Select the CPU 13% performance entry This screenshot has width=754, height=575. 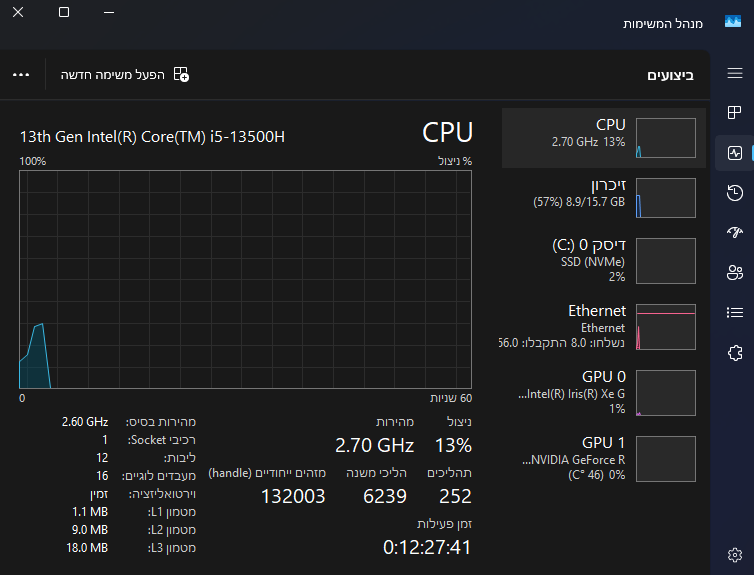(603, 138)
